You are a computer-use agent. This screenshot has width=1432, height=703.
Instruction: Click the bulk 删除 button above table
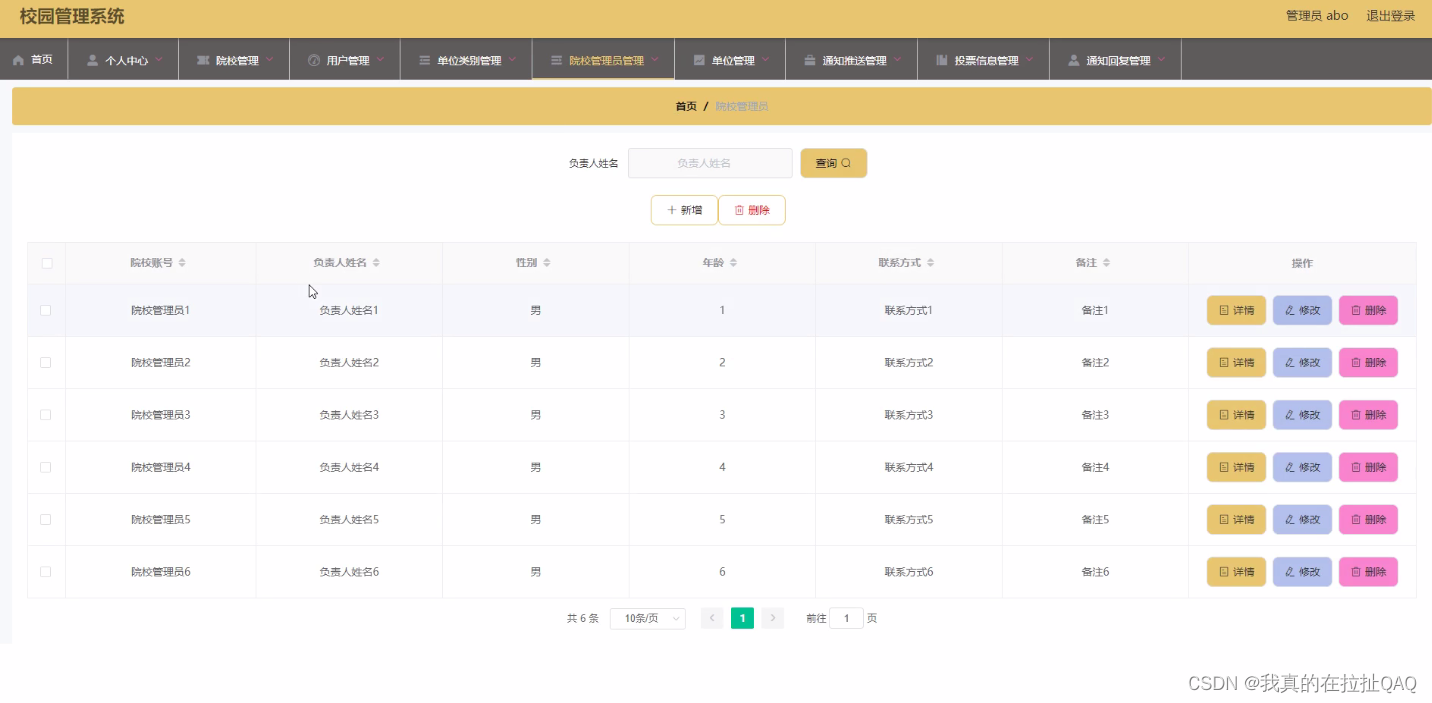point(752,210)
